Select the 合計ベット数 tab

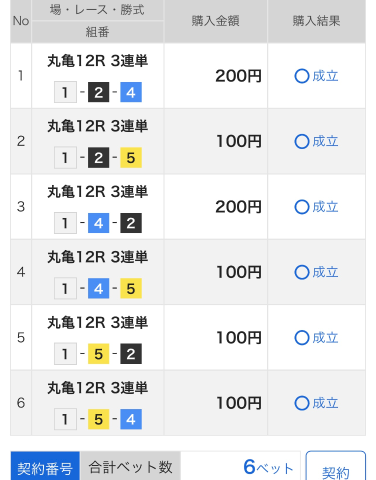130,466
